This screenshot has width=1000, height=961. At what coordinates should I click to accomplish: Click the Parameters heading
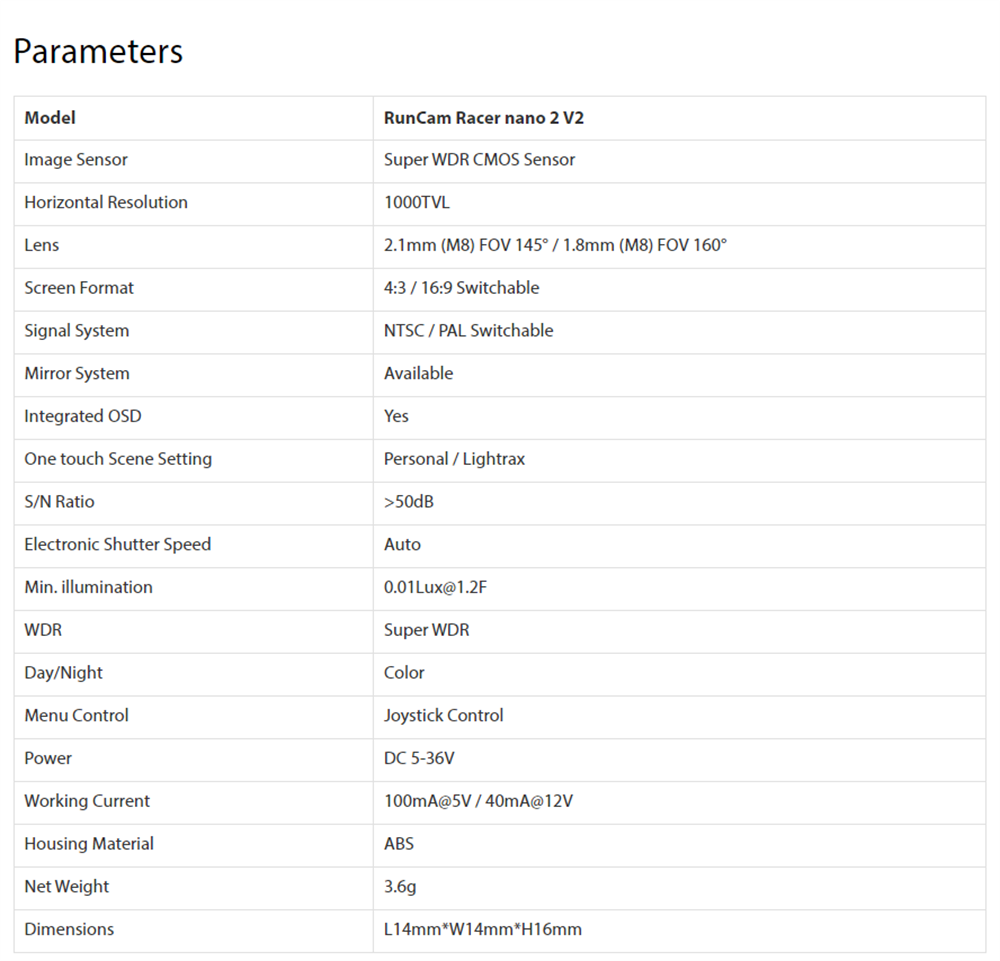(x=98, y=51)
